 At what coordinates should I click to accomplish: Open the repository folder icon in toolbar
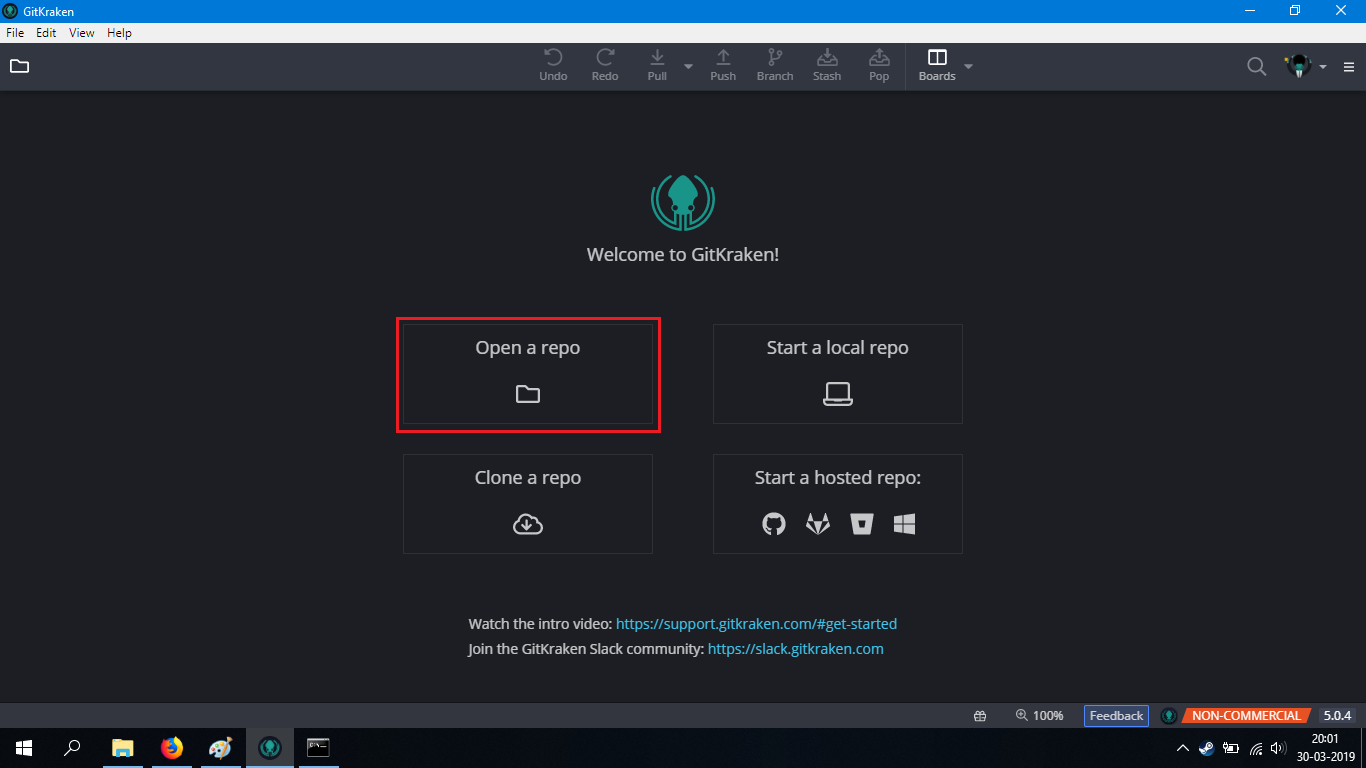(19, 66)
